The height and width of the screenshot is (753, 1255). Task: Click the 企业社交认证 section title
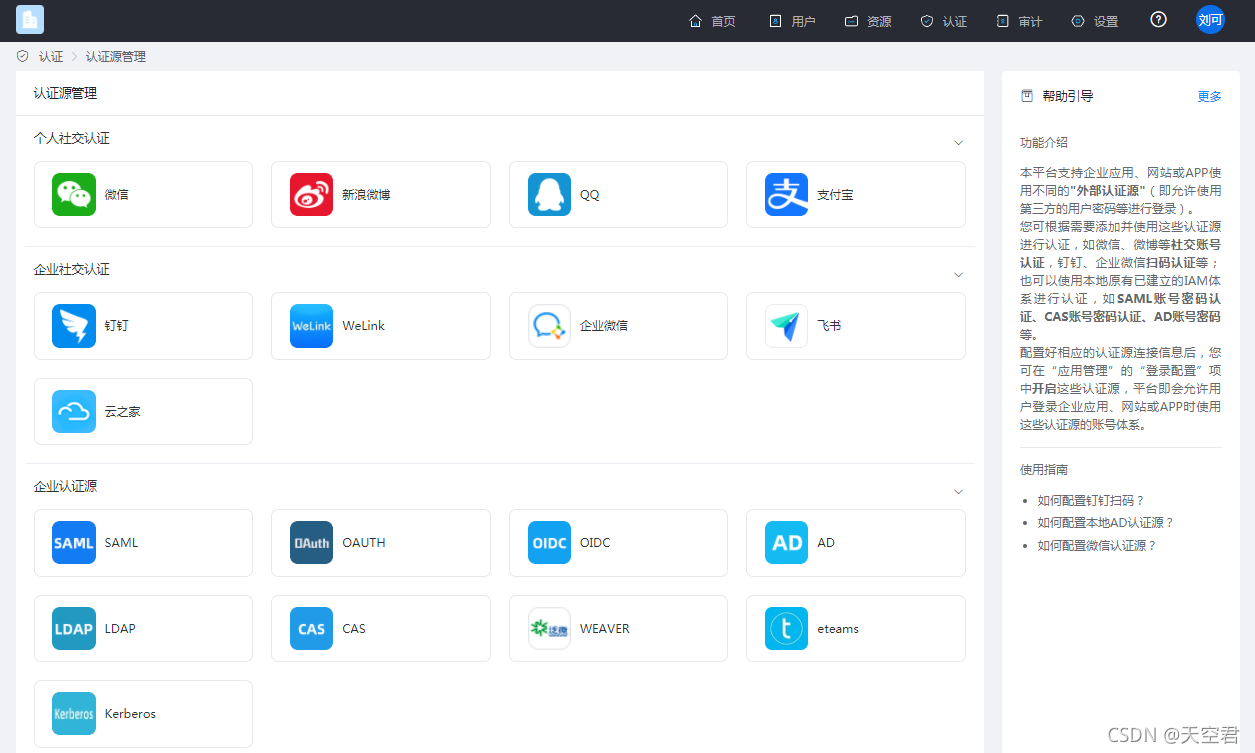point(72,270)
